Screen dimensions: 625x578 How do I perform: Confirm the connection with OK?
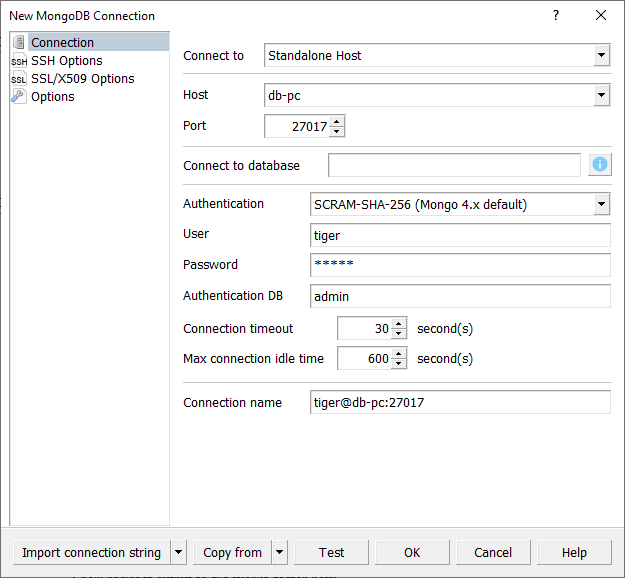[x=412, y=552]
